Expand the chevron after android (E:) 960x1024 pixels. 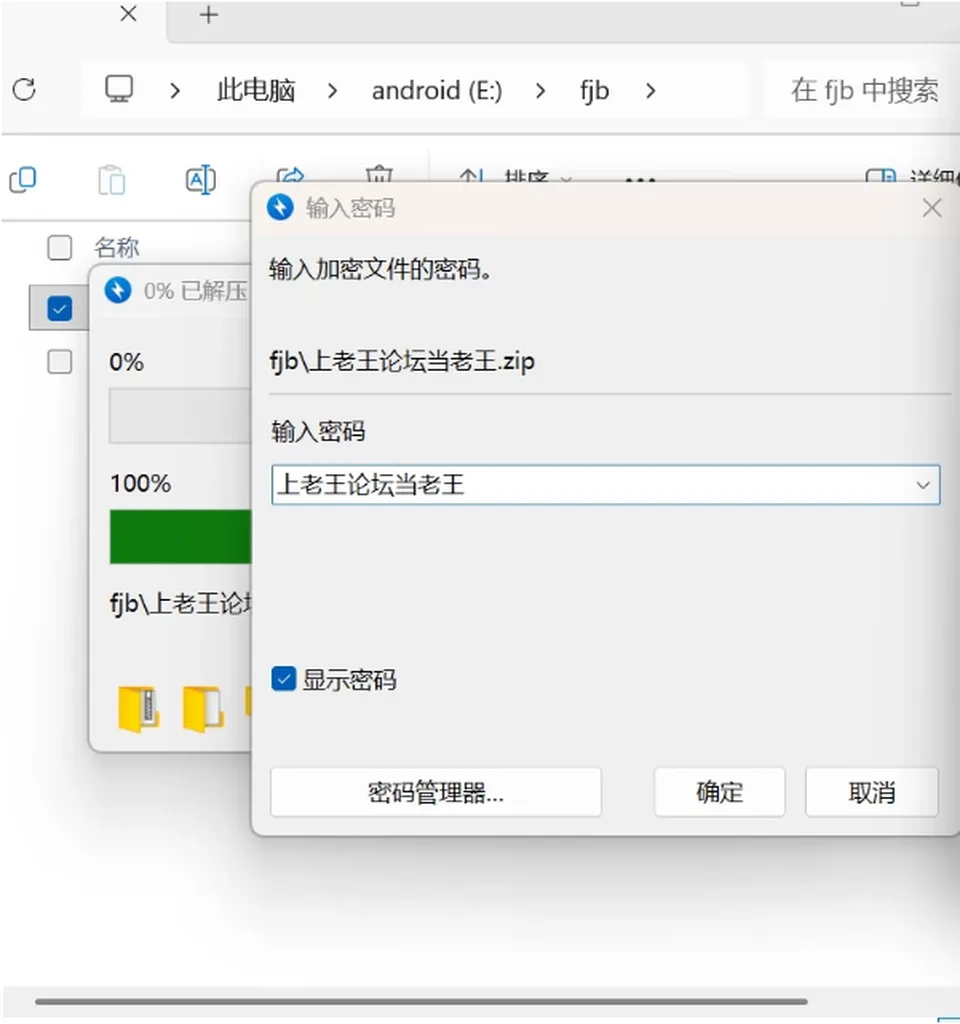pyautogui.click(x=540, y=91)
